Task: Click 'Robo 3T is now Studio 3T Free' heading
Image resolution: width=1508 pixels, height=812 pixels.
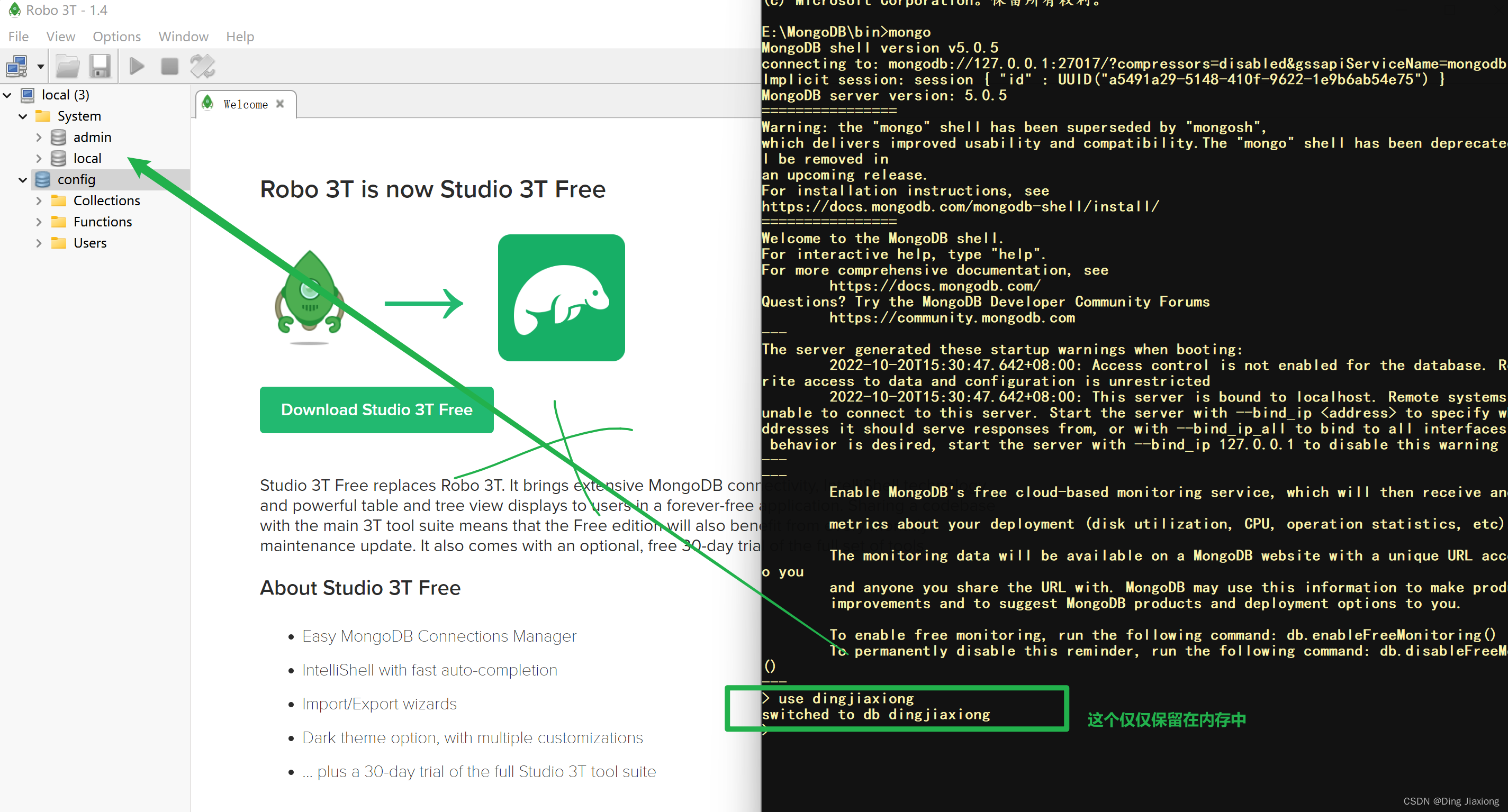Action: tap(432, 189)
